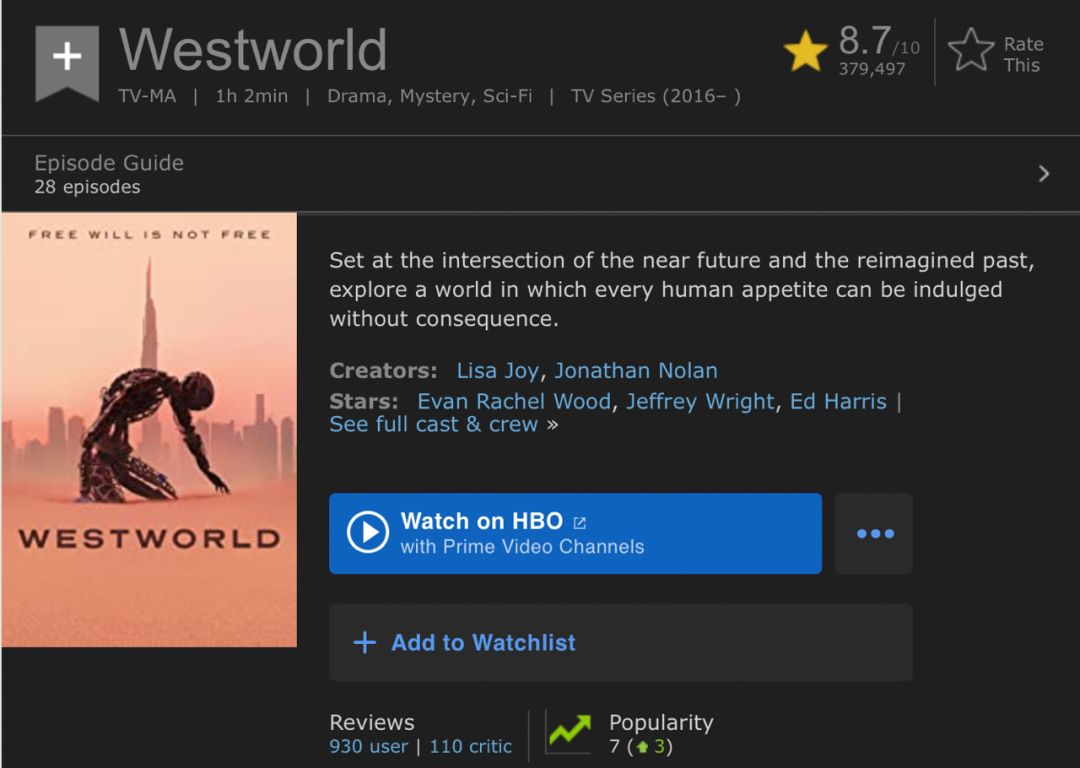Click plus icon in Add to Watchlist

tap(365, 643)
